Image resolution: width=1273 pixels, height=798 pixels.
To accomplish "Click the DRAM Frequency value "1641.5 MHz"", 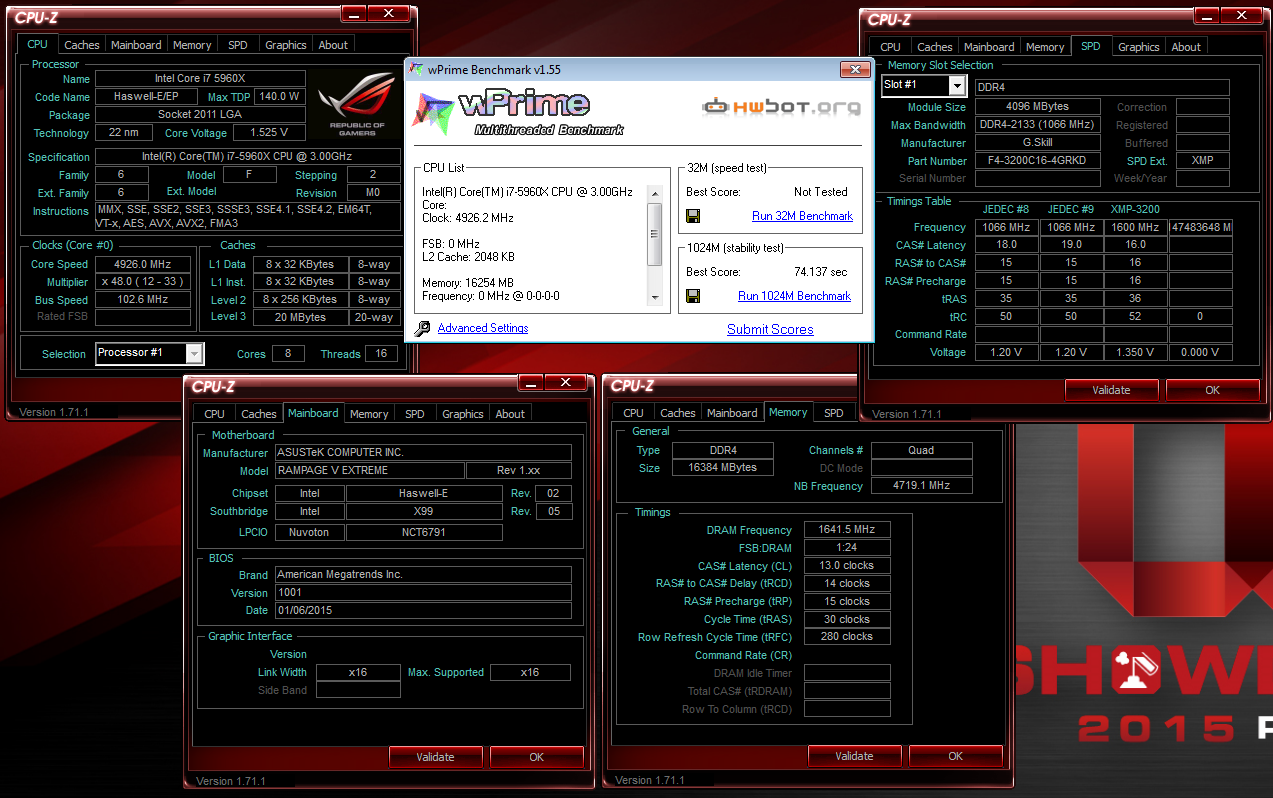I will (846, 530).
